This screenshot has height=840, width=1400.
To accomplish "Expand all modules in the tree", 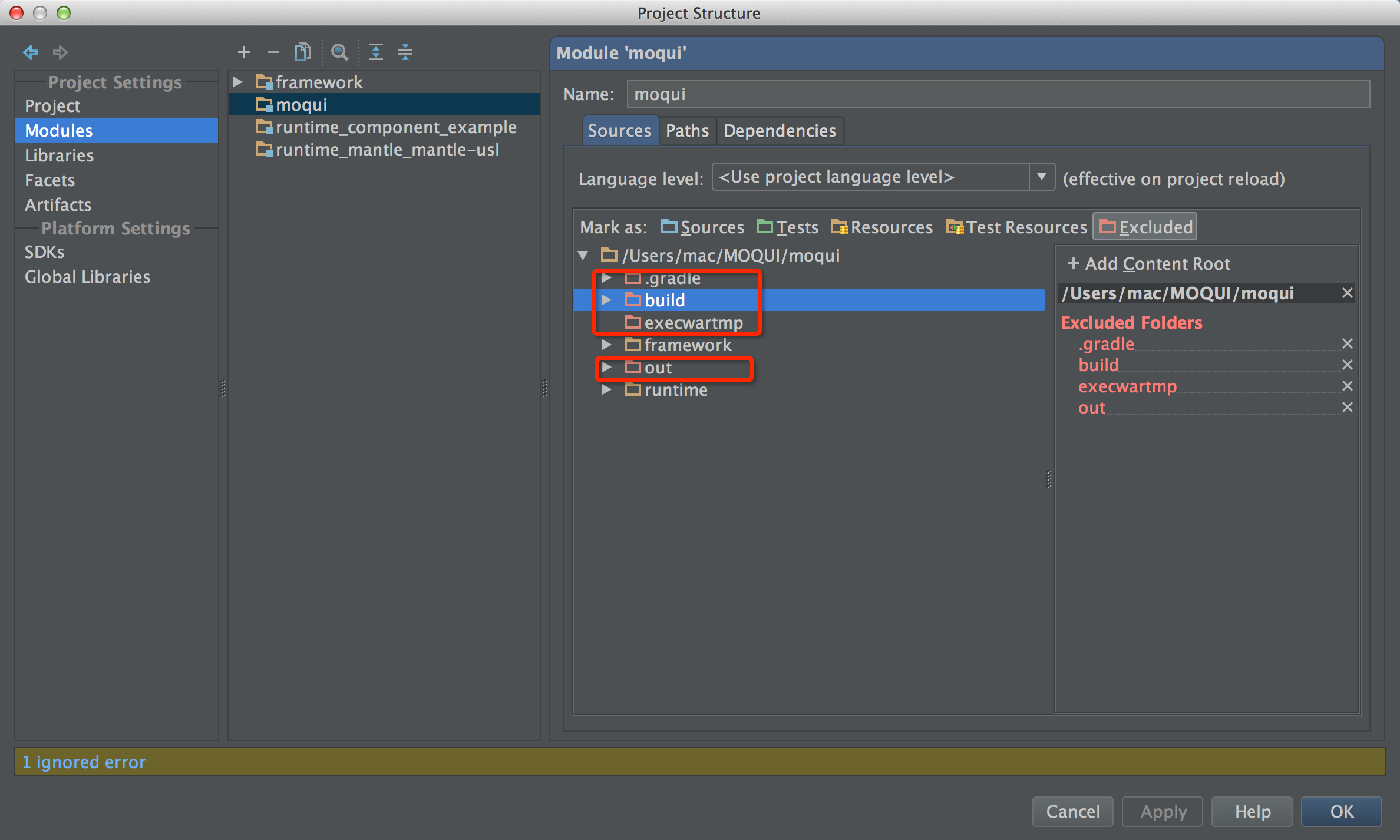I will tap(376, 52).
